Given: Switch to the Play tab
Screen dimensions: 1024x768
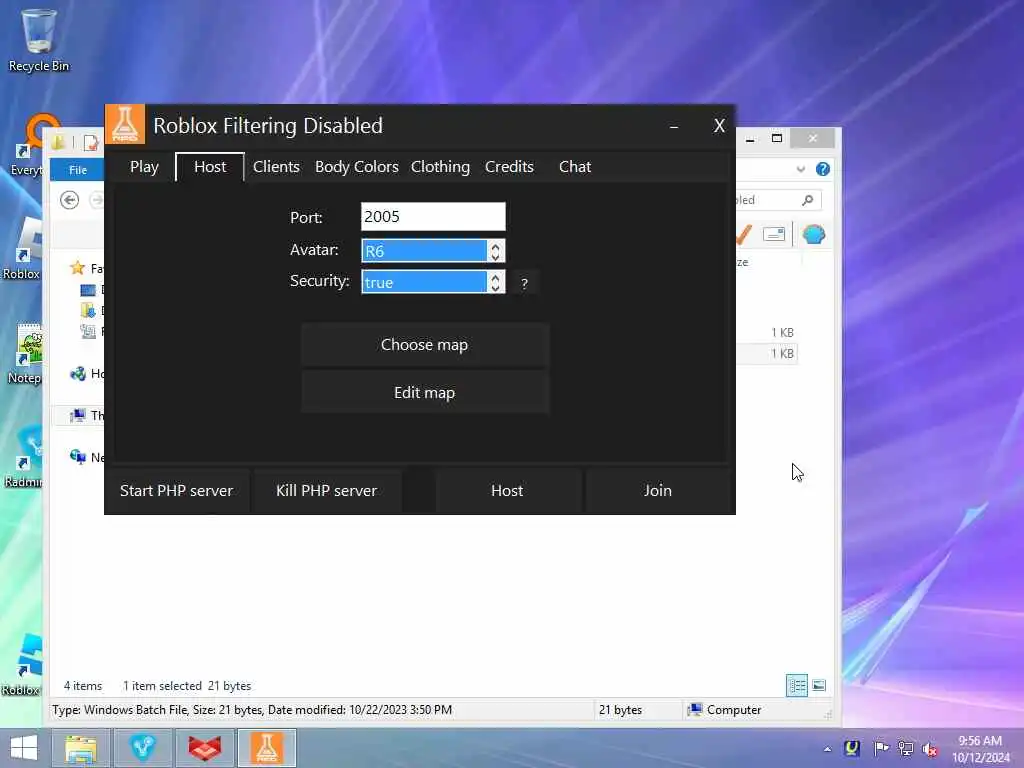Looking at the screenshot, I should pyautogui.click(x=144, y=167).
